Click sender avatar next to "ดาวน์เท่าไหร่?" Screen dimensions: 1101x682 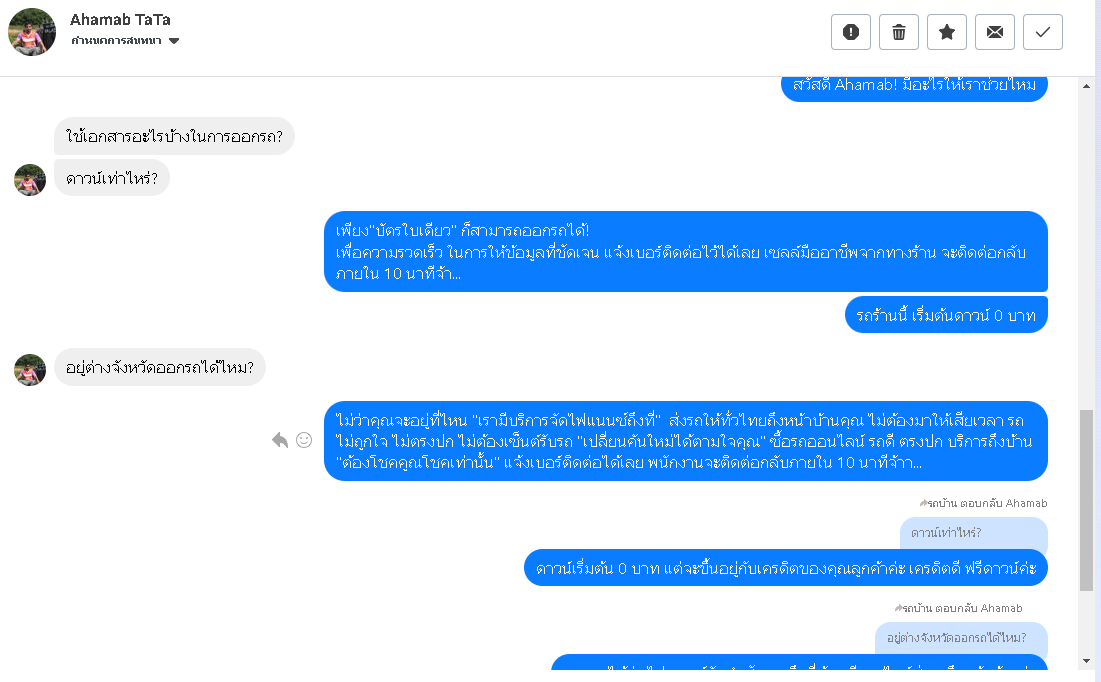tap(30, 180)
